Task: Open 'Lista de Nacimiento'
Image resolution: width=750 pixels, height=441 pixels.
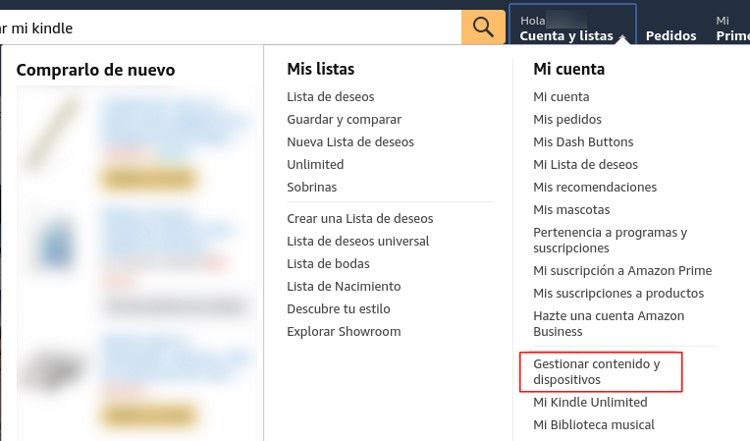Action: (x=343, y=286)
